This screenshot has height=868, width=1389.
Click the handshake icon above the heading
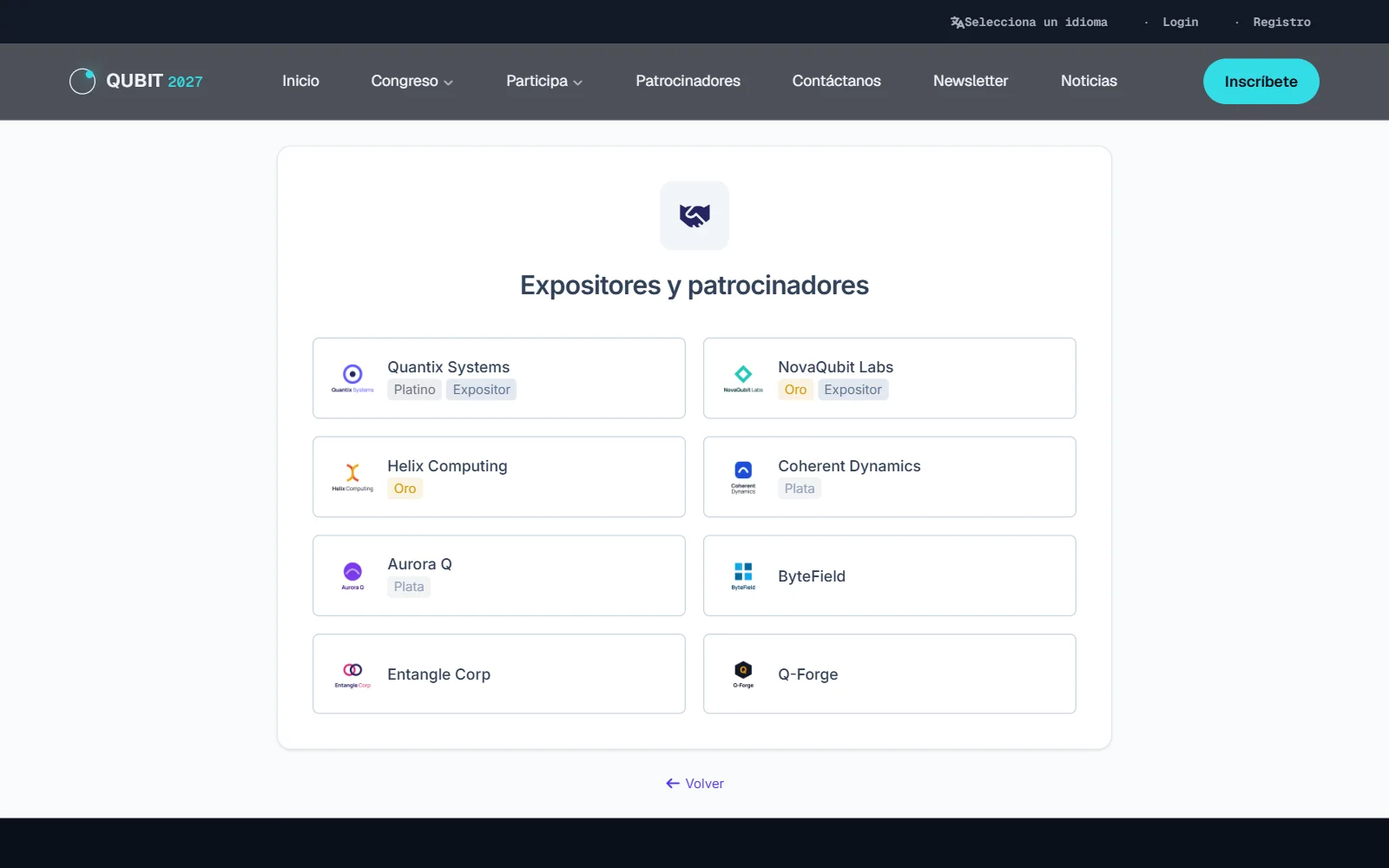click(x=694, y=215)
